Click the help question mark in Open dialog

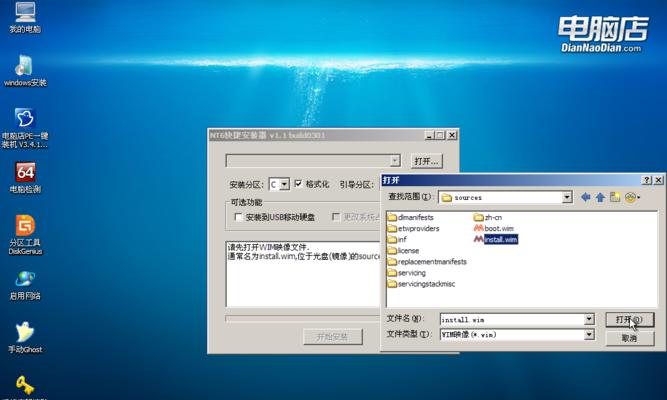click(647, 180)
